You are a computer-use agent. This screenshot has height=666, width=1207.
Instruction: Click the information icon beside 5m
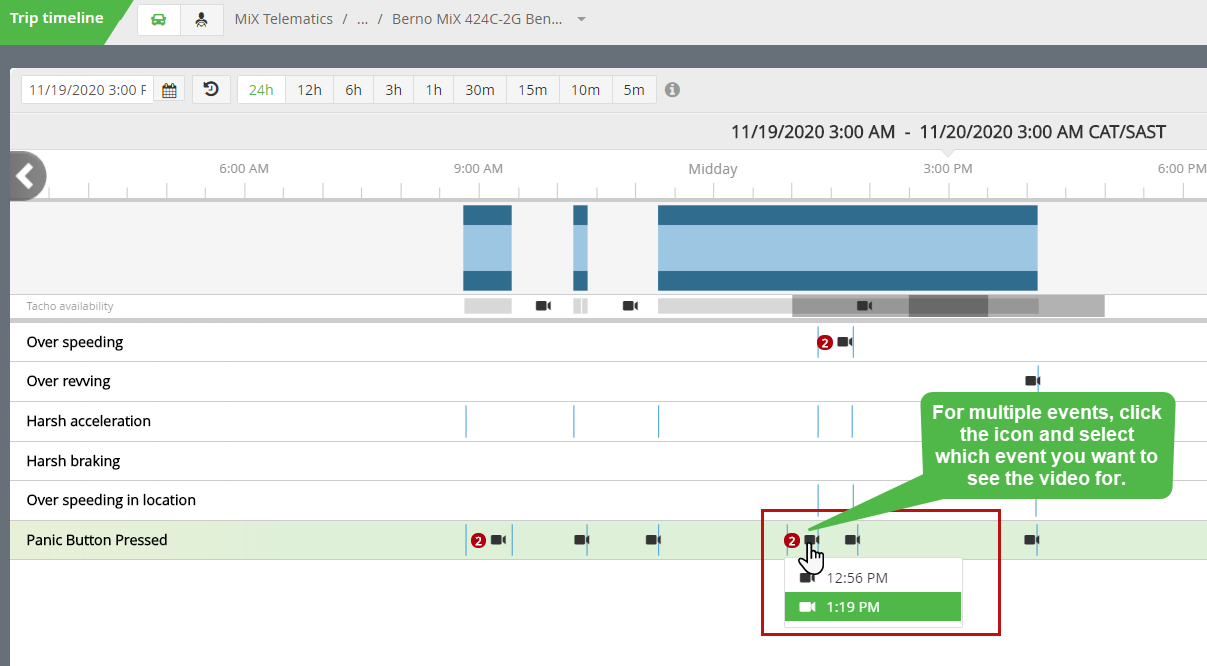pos(673,90)
